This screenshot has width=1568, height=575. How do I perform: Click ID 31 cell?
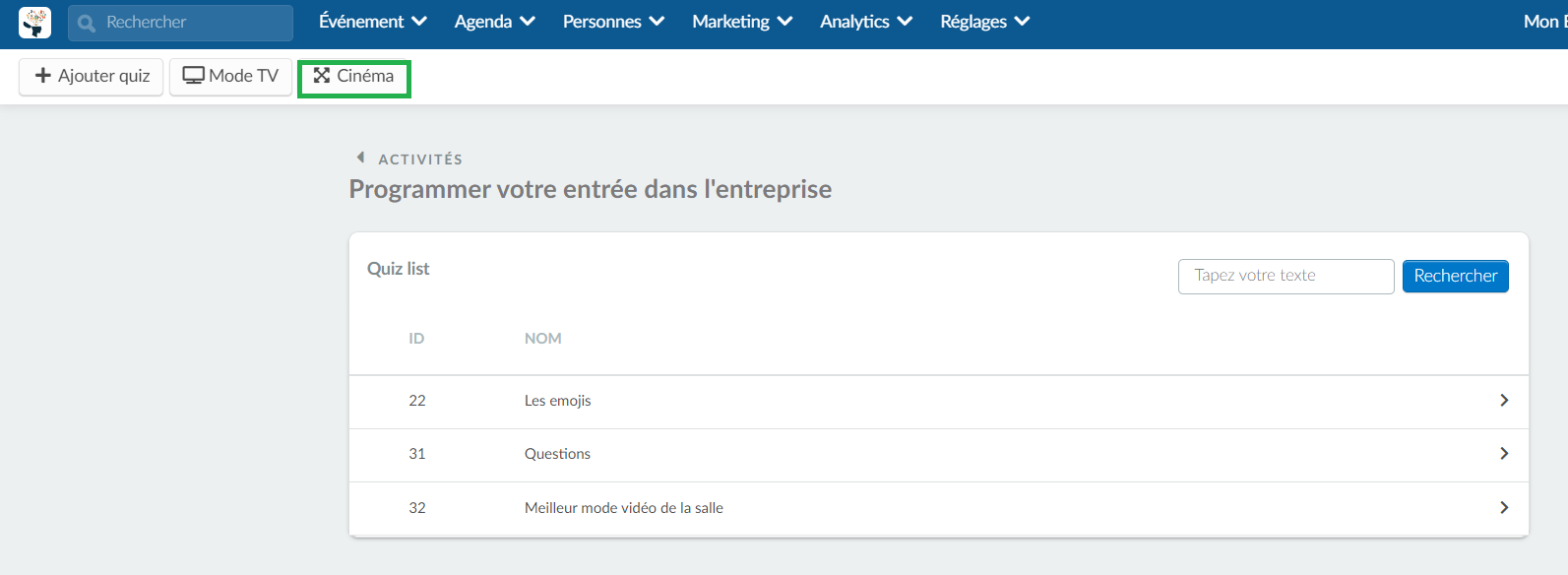[x=417, y=454]
